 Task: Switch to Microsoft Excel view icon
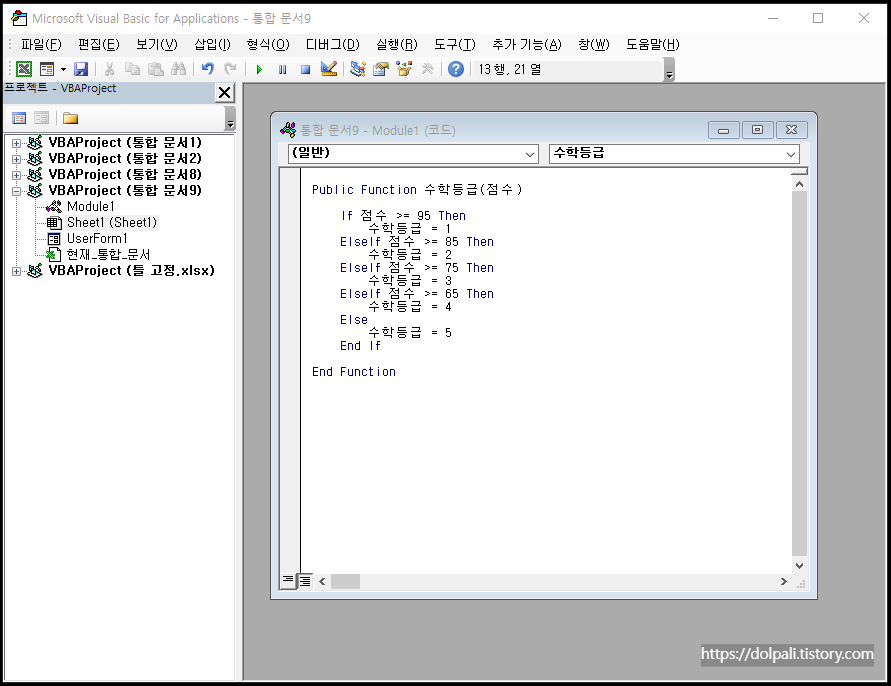(24, 69)
